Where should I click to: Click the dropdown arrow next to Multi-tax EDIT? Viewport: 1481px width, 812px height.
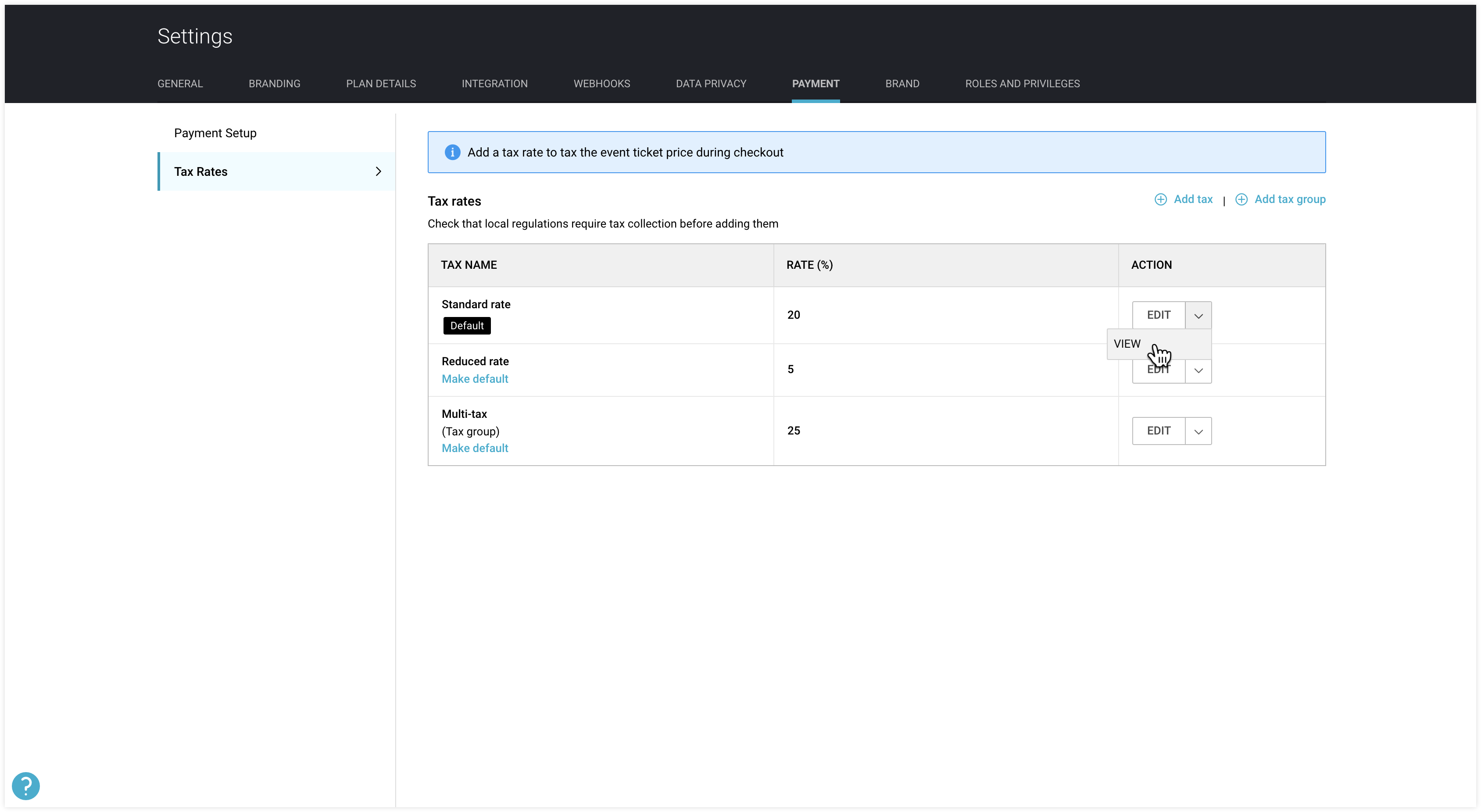click(x=1198, y=431)
